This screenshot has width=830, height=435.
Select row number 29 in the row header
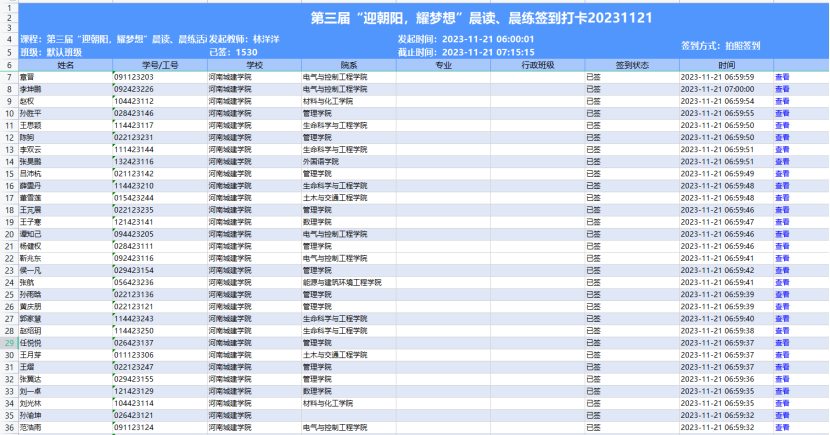point(8,342)
